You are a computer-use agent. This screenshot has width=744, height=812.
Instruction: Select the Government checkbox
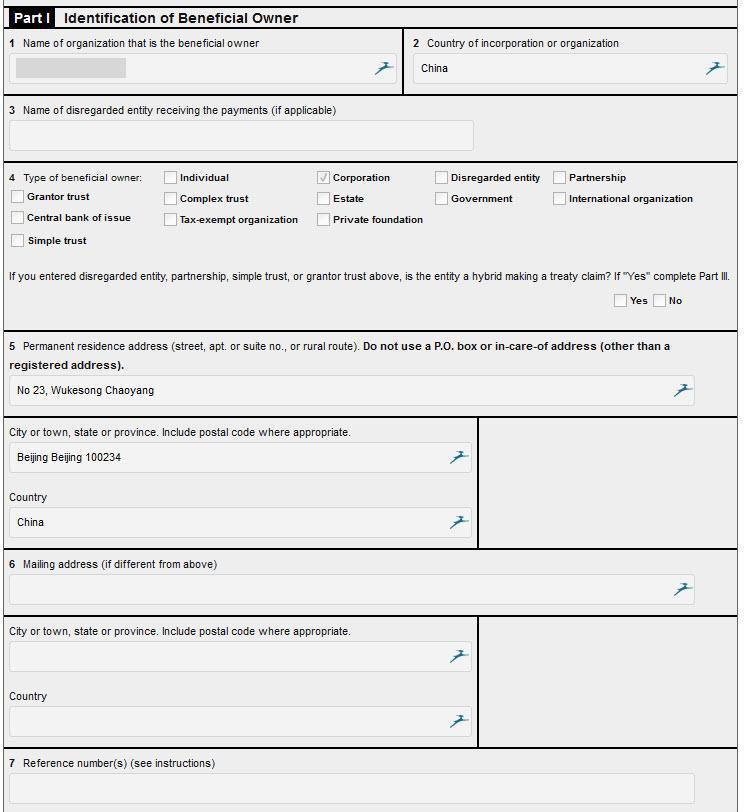pos(442,198)
